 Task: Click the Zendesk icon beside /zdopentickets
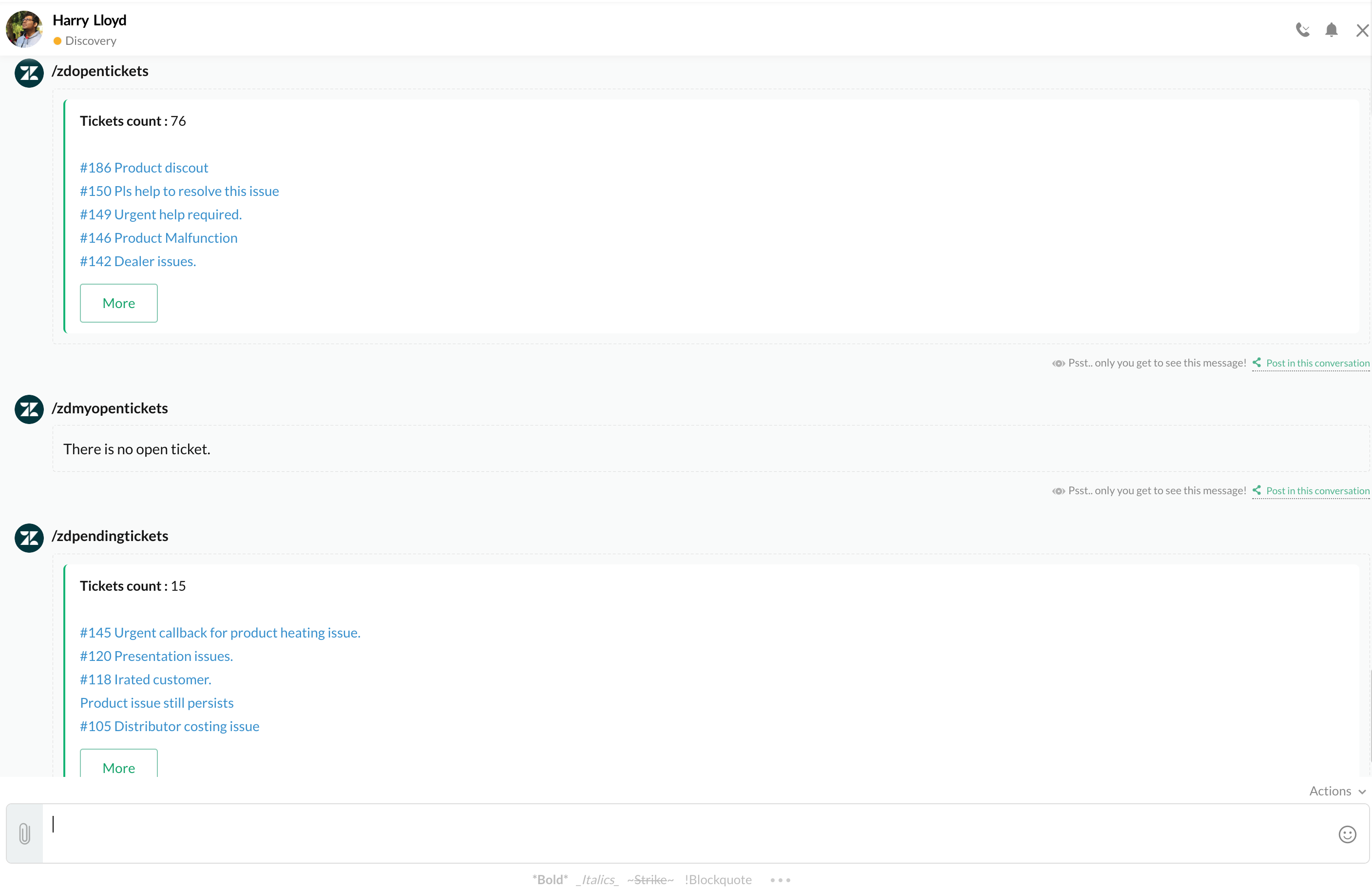pyautogui.click(x=29, y=73)
